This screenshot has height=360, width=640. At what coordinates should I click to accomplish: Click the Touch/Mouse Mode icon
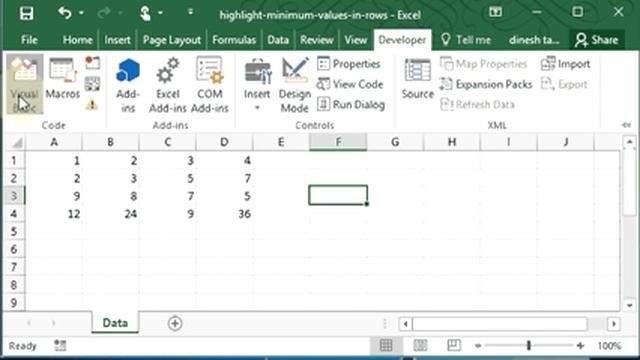click(145, 13)
